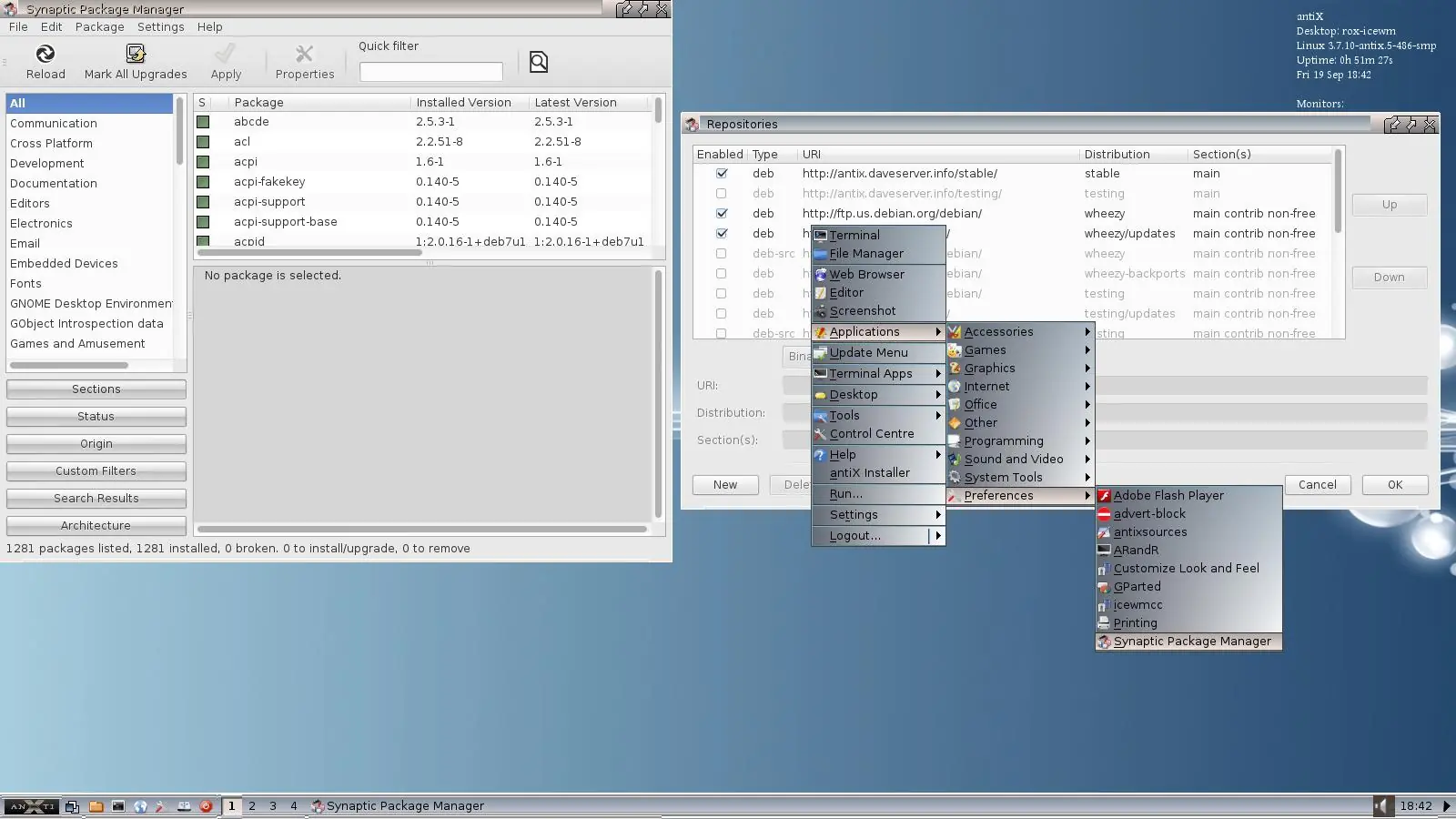The width and height of the screenshot is (1456, 819).
Task: Uncheck the wheezy/updates repository checkbox
Action: tap(722, 234)
